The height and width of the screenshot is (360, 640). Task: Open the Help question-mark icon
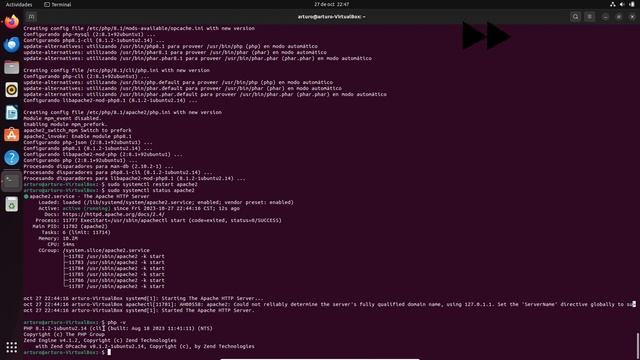pos(11,158)
